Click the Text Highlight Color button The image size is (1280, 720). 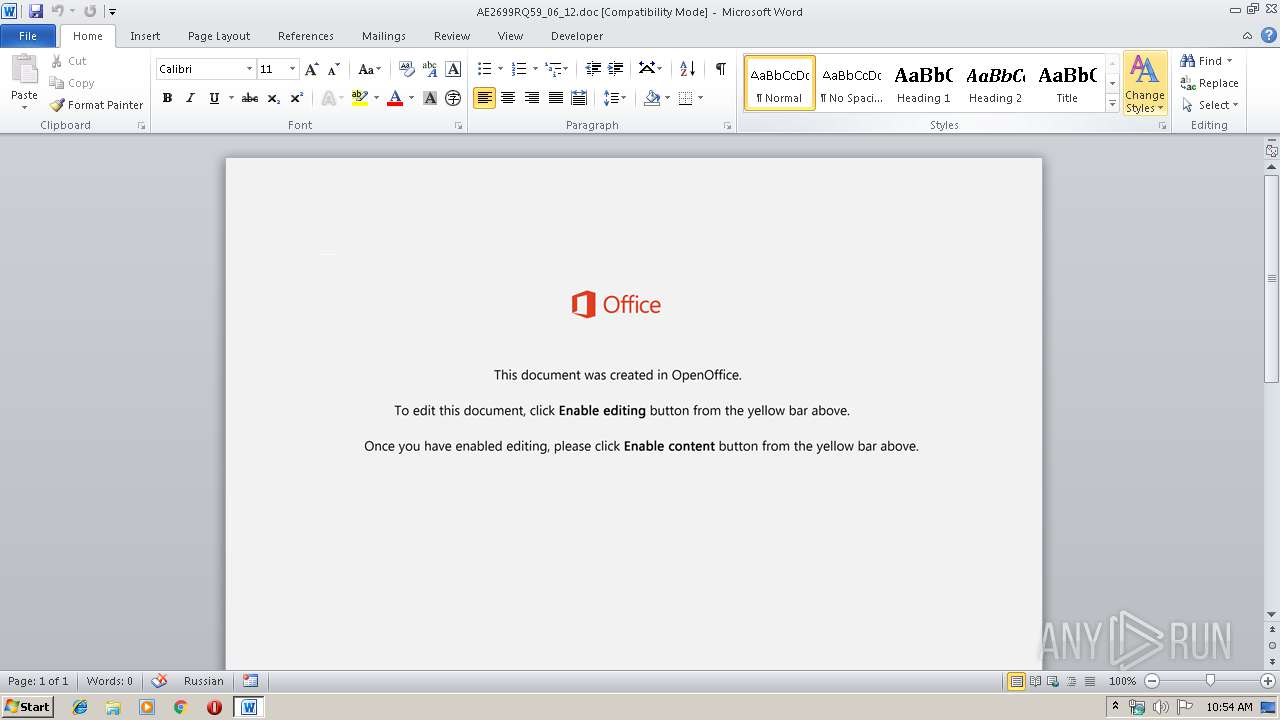[x=360, y=98]
